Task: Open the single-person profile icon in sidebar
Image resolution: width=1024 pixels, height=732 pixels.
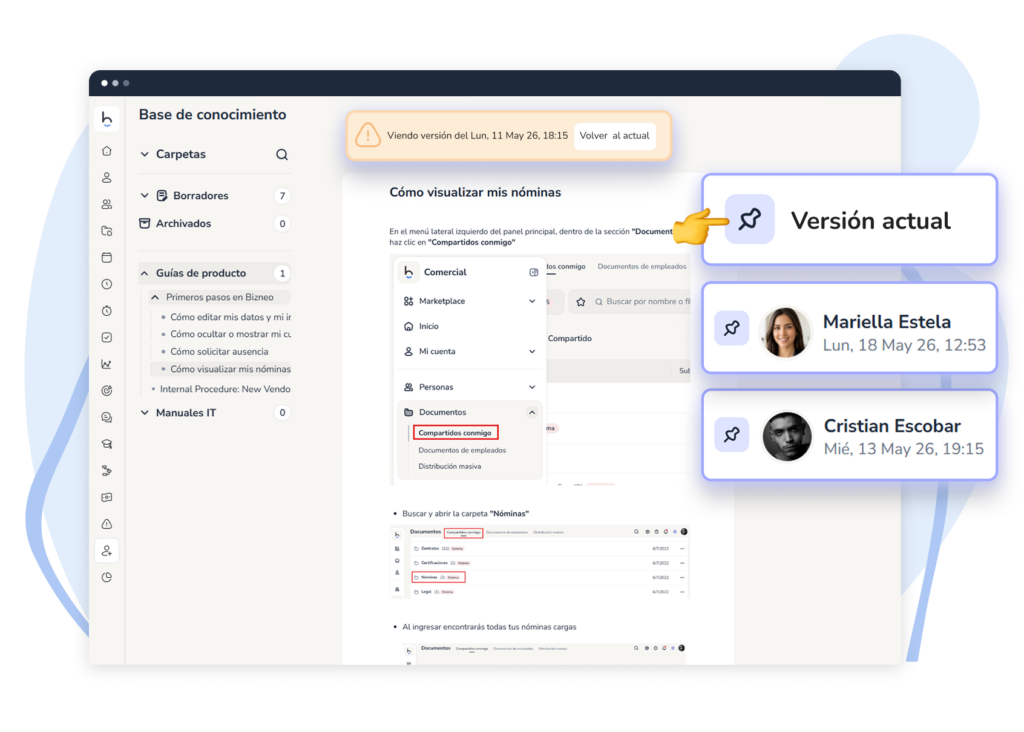Action: point(107,178)
